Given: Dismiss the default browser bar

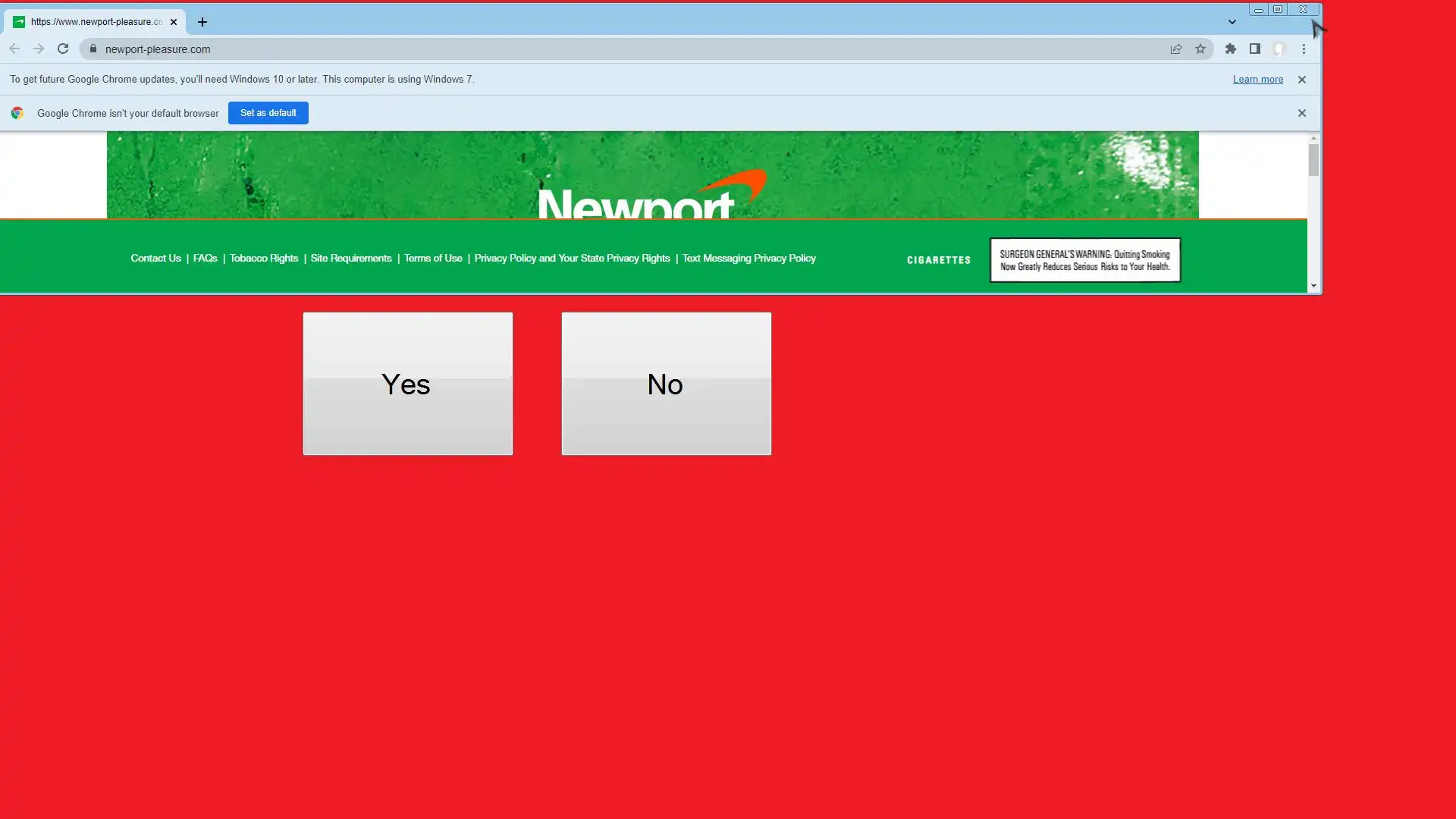Looking at the screenshot, I should (1301, 113).
